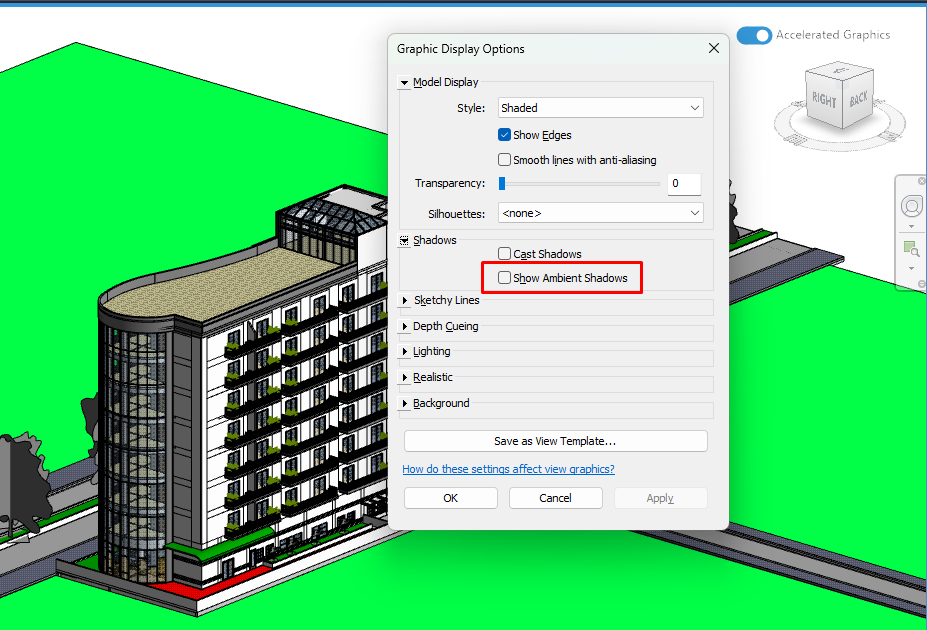Image resolution: width=927 pixels, height=630 pixels.
Task: Click the Cancel button
Action: [x=556, y=498]
